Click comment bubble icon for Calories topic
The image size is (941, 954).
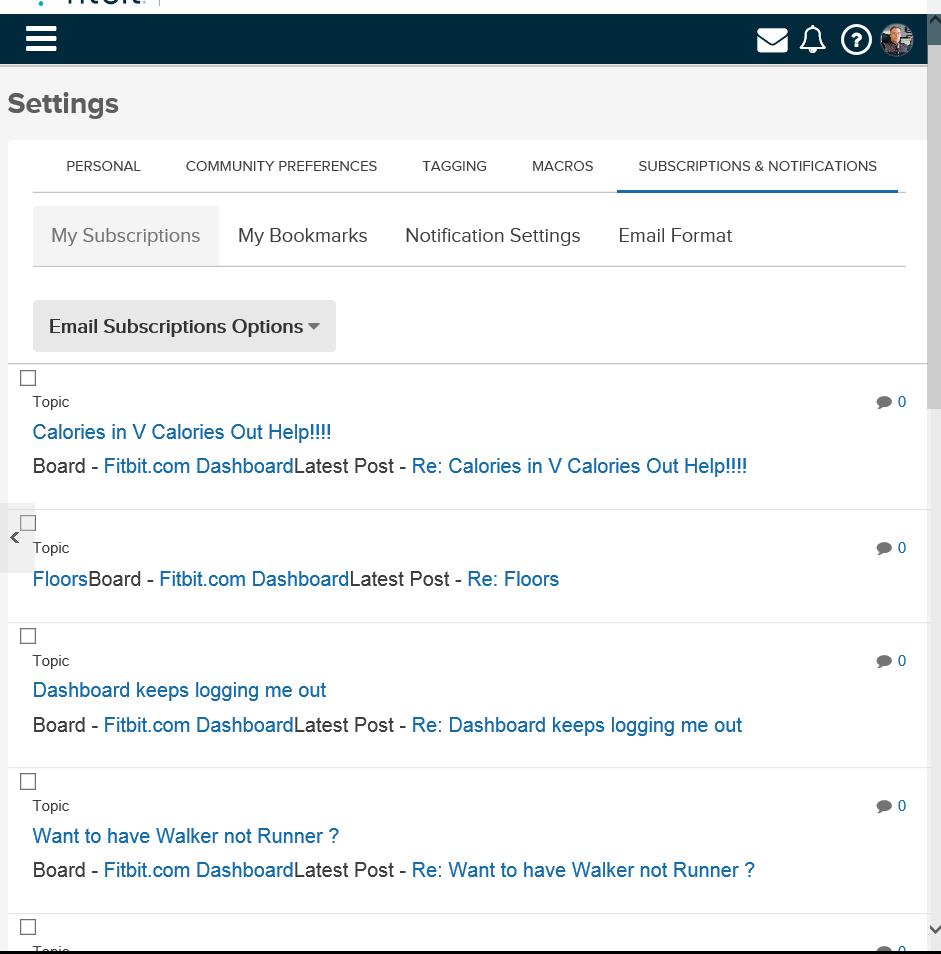(884, 403)
